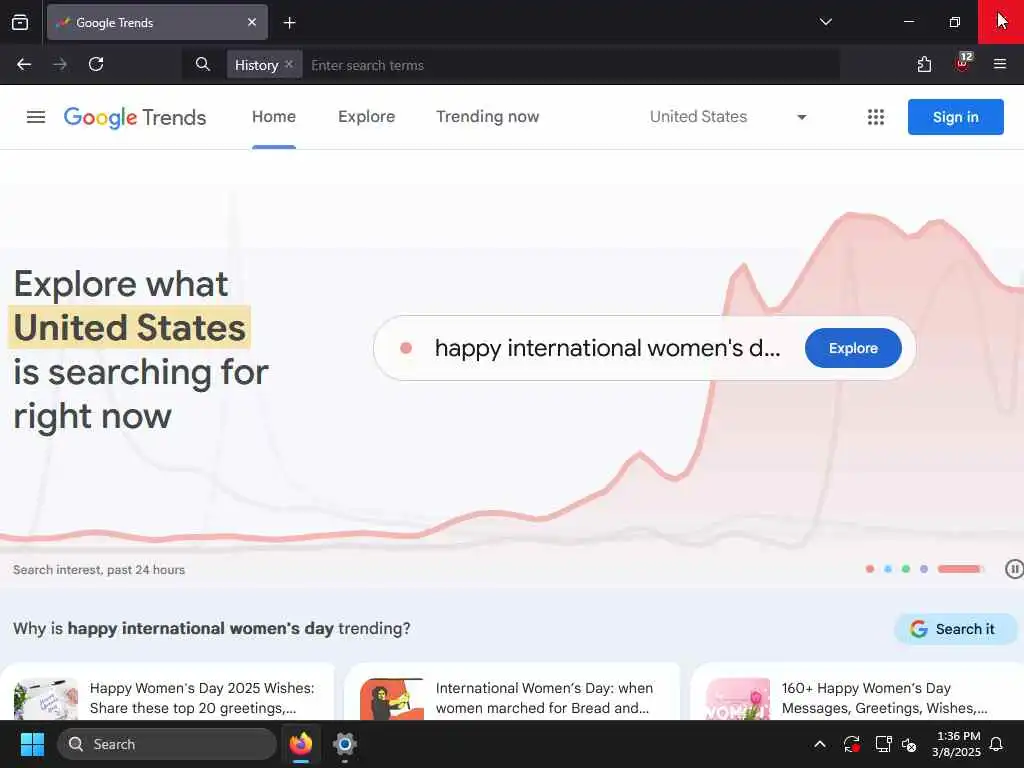Switch to the Explore tab
1024x768 pixels.
point(366,117)
